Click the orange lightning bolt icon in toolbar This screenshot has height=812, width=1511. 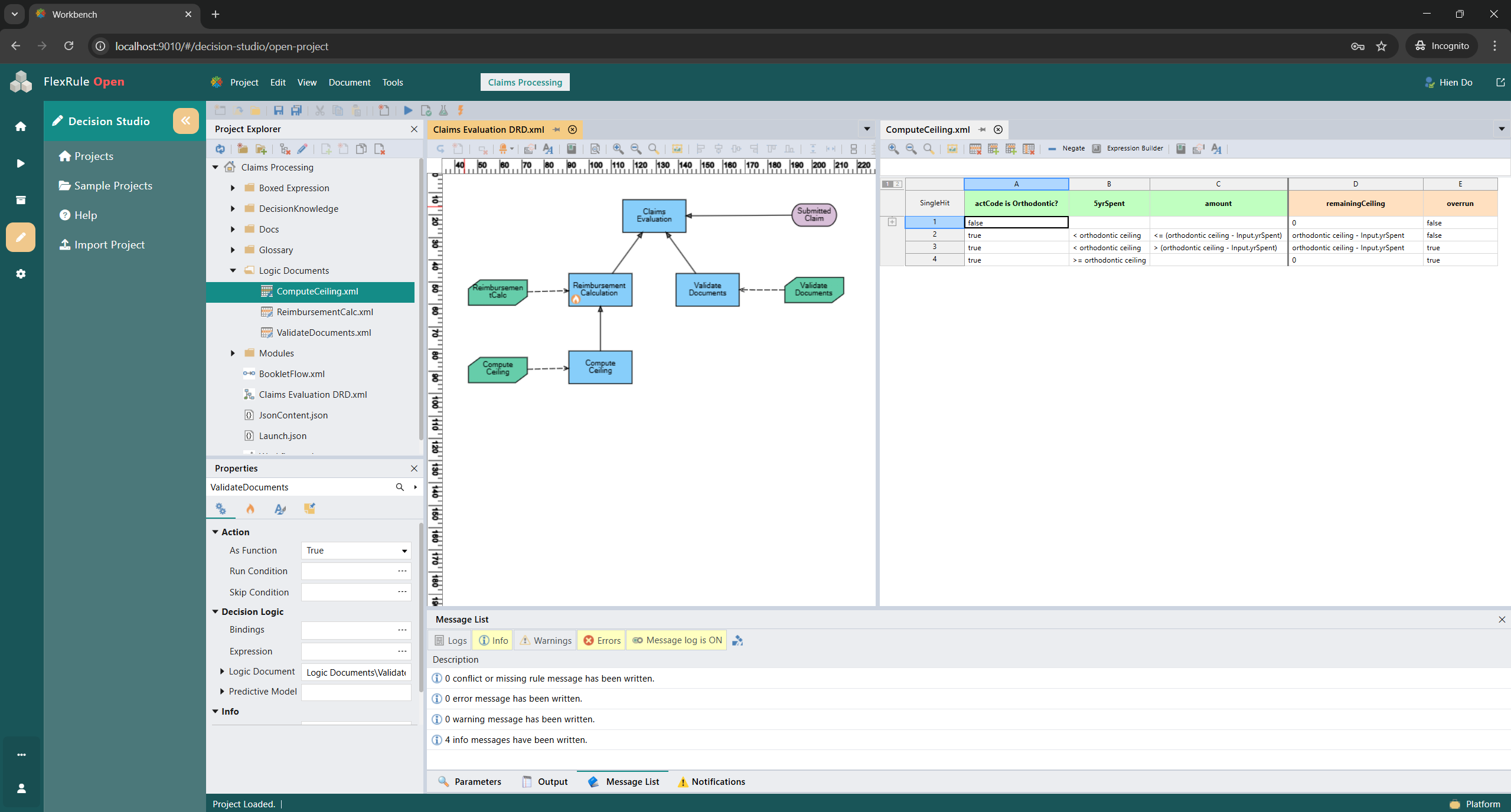461,110
